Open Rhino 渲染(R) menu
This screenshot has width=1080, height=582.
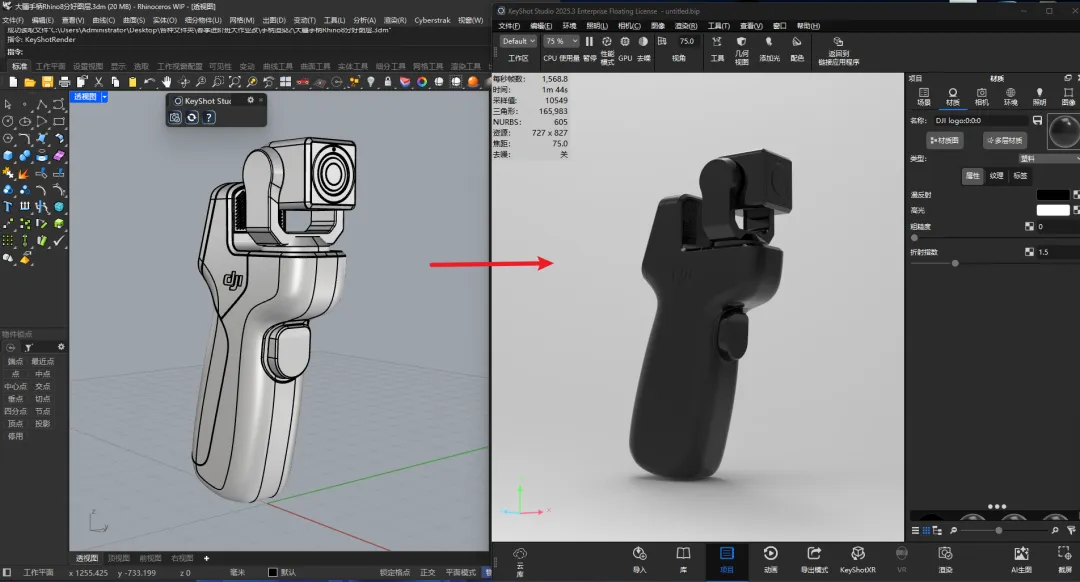point(395,20)
